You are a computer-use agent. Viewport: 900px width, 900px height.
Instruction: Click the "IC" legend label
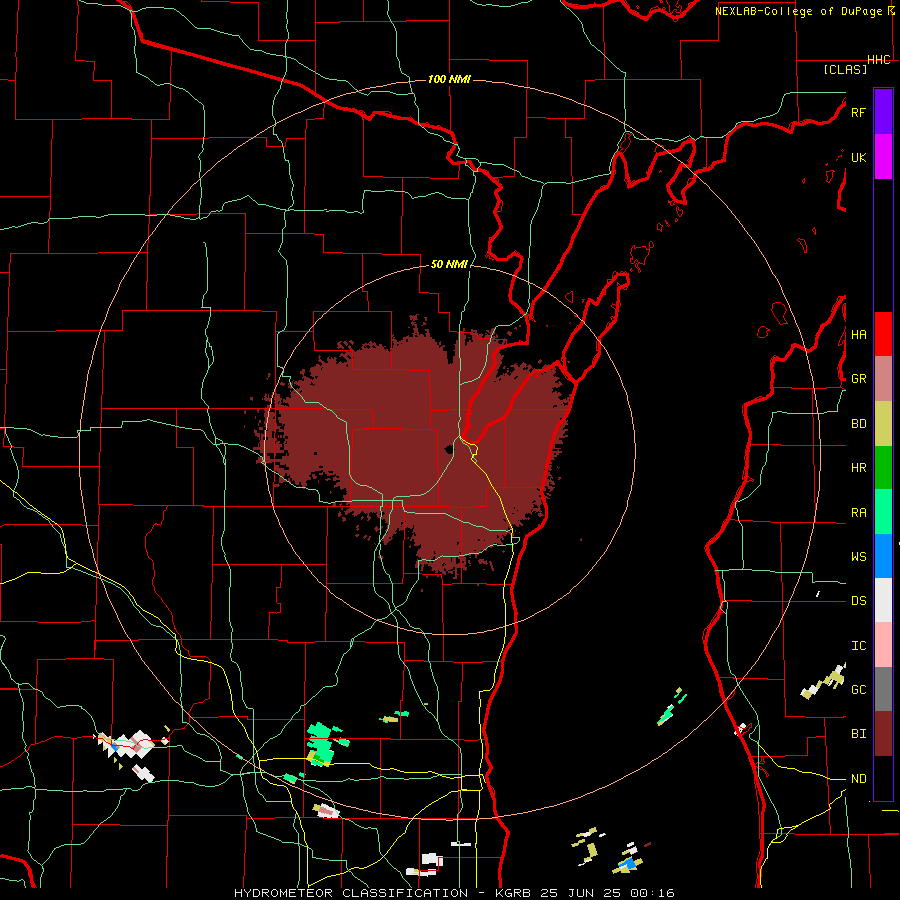coord(858,646)
